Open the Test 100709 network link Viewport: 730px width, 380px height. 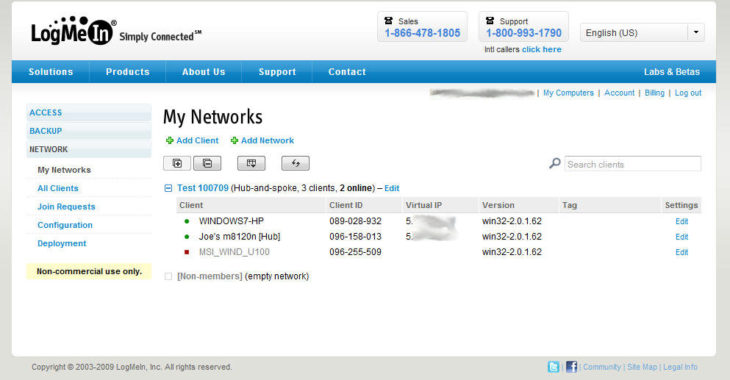[x=203, y=188]
